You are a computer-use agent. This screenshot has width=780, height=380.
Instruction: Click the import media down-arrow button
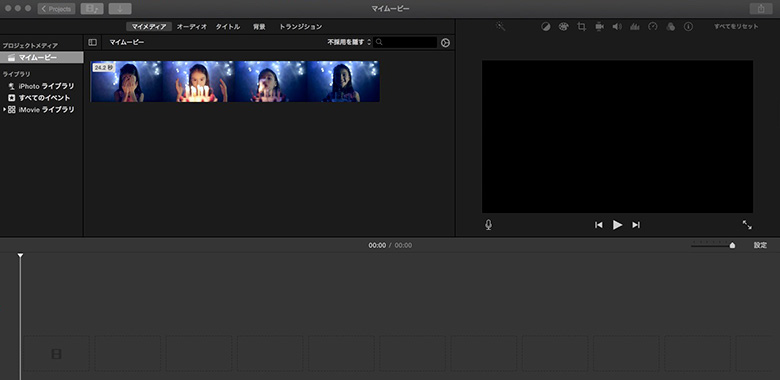[120, 8]
